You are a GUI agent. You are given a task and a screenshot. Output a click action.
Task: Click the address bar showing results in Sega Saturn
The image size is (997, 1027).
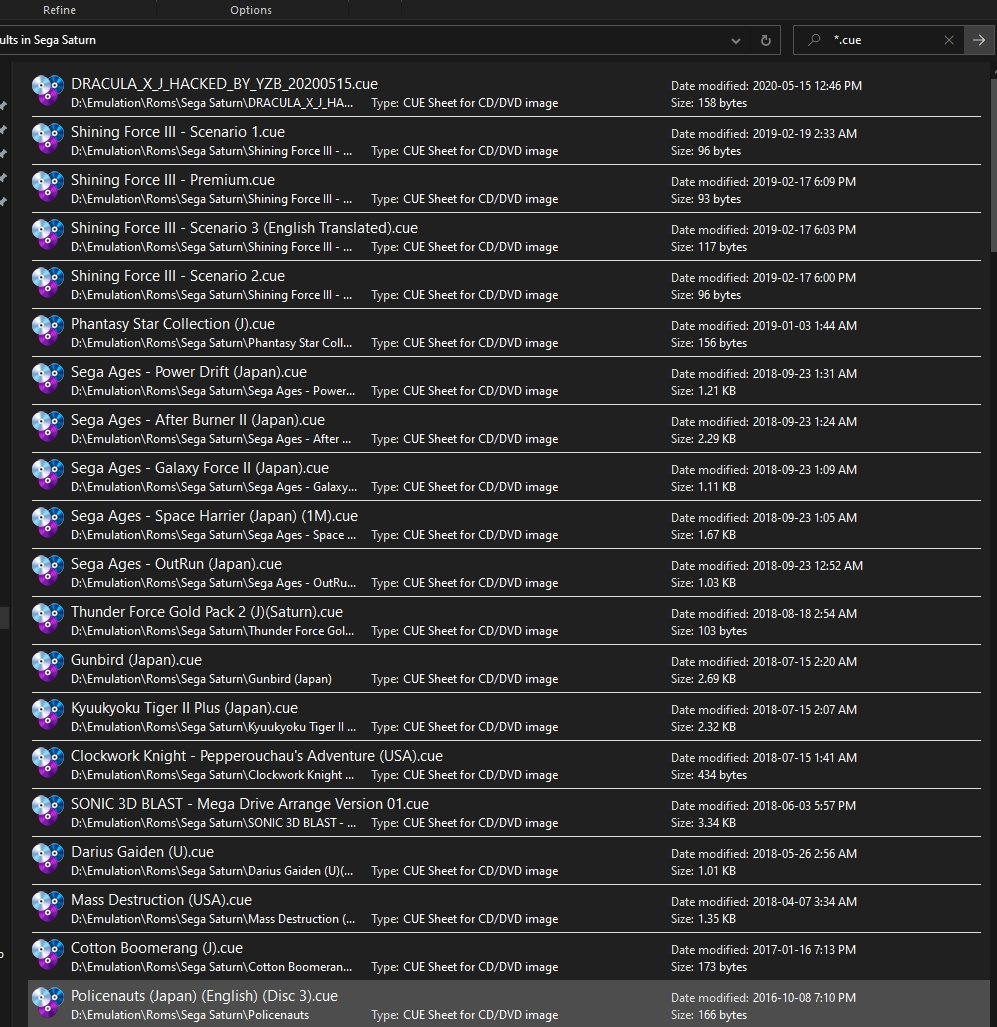[x=390, y=40]
